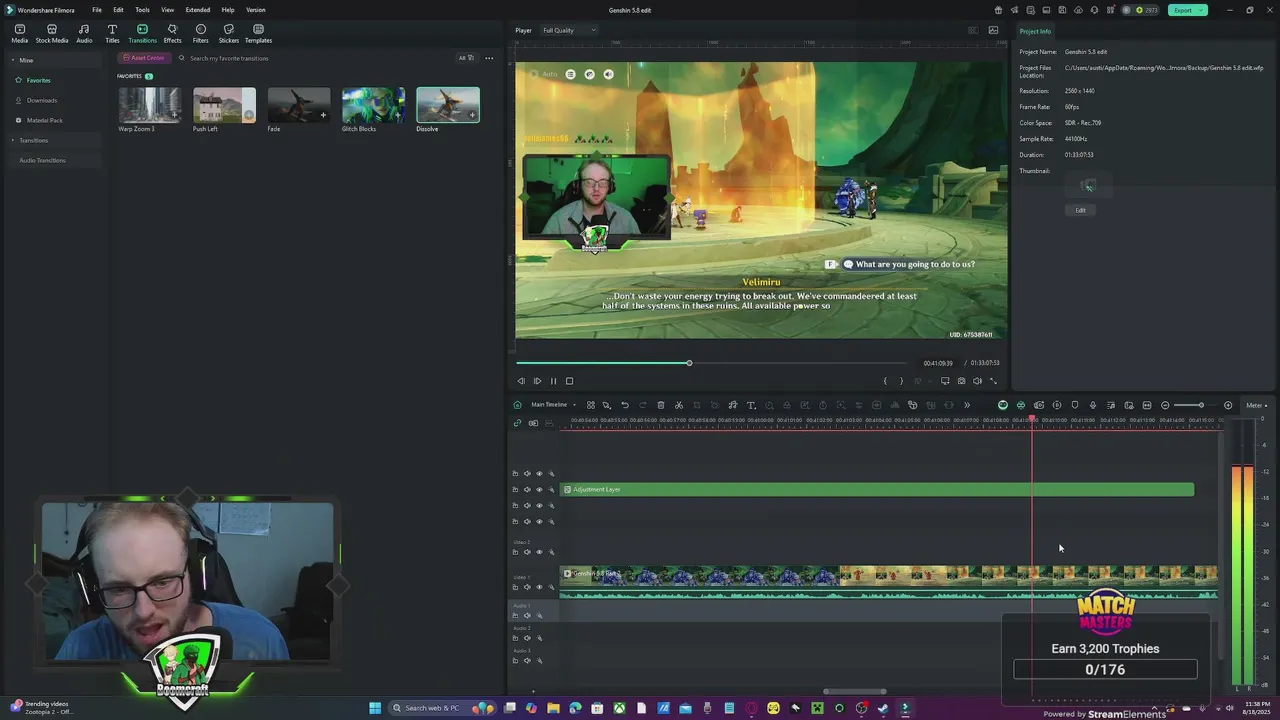The image size is (1280, 720).
Task: Open the Effects panel
Action: coord(172,33)
